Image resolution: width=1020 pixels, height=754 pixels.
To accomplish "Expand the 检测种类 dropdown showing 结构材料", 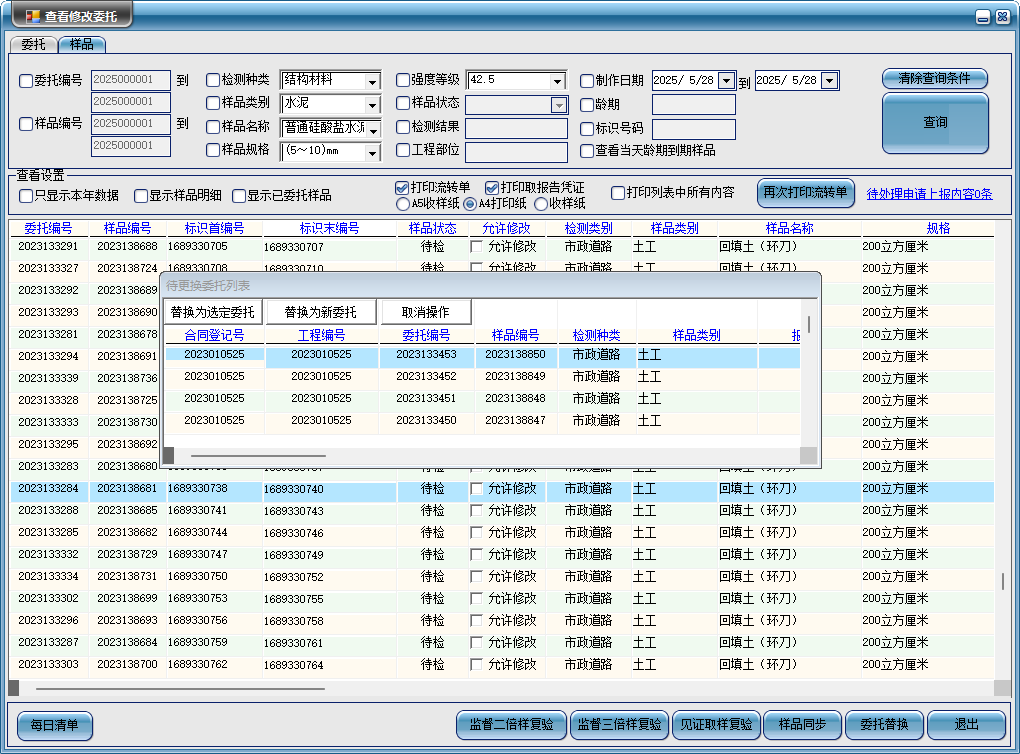I will click(x=372, y=81).
